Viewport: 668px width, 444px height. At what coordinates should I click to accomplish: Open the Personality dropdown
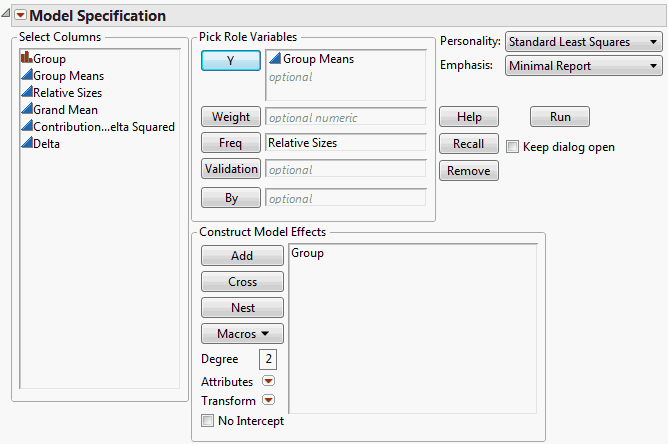coord(584,41)
